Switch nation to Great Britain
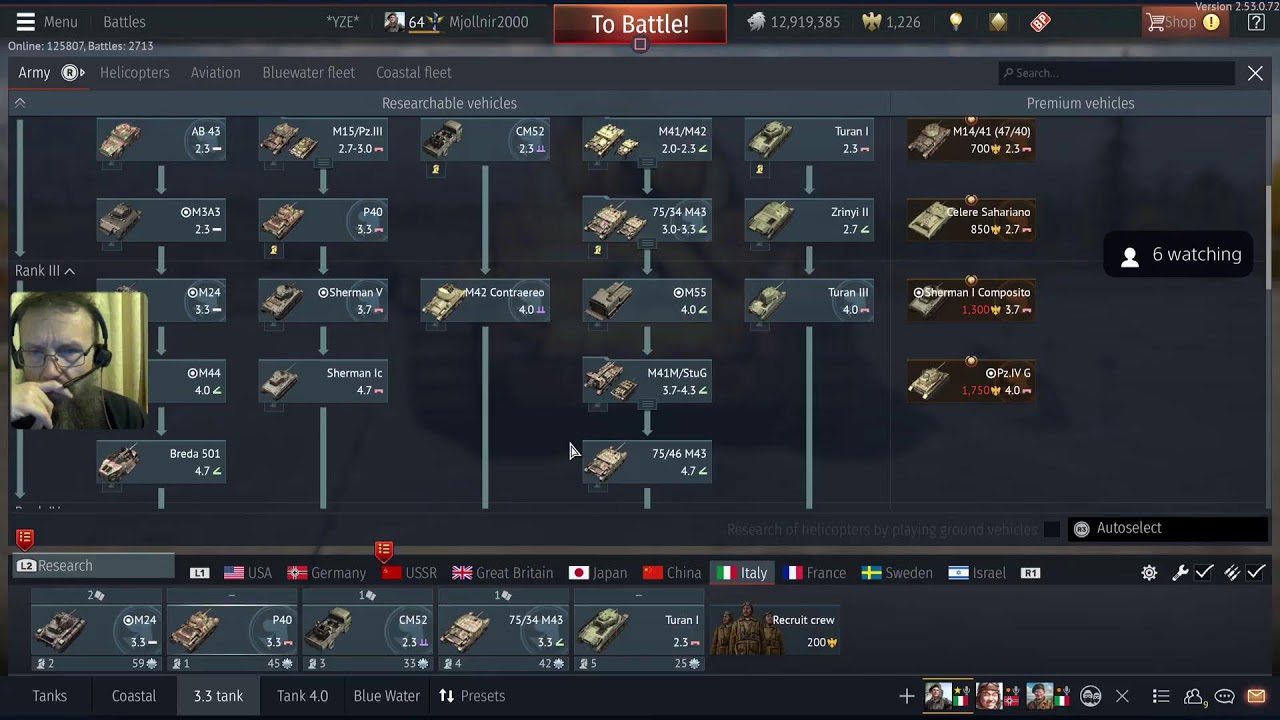This screenshot has height=720, width=1280. 503,573
